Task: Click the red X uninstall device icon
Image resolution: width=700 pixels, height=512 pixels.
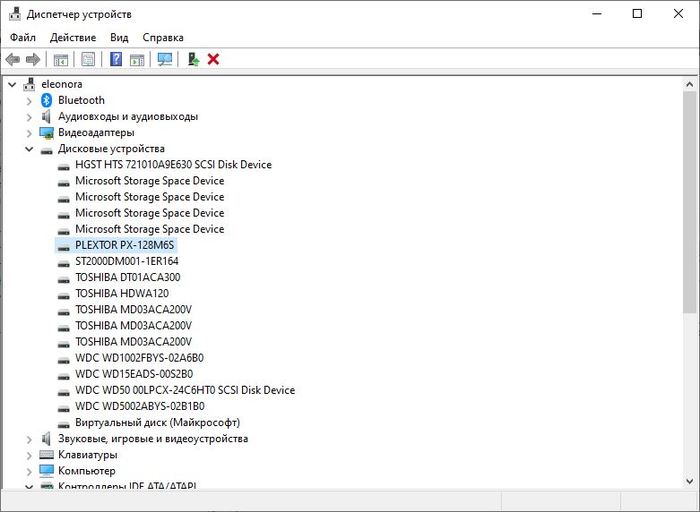Action: [x=213, y=60]
